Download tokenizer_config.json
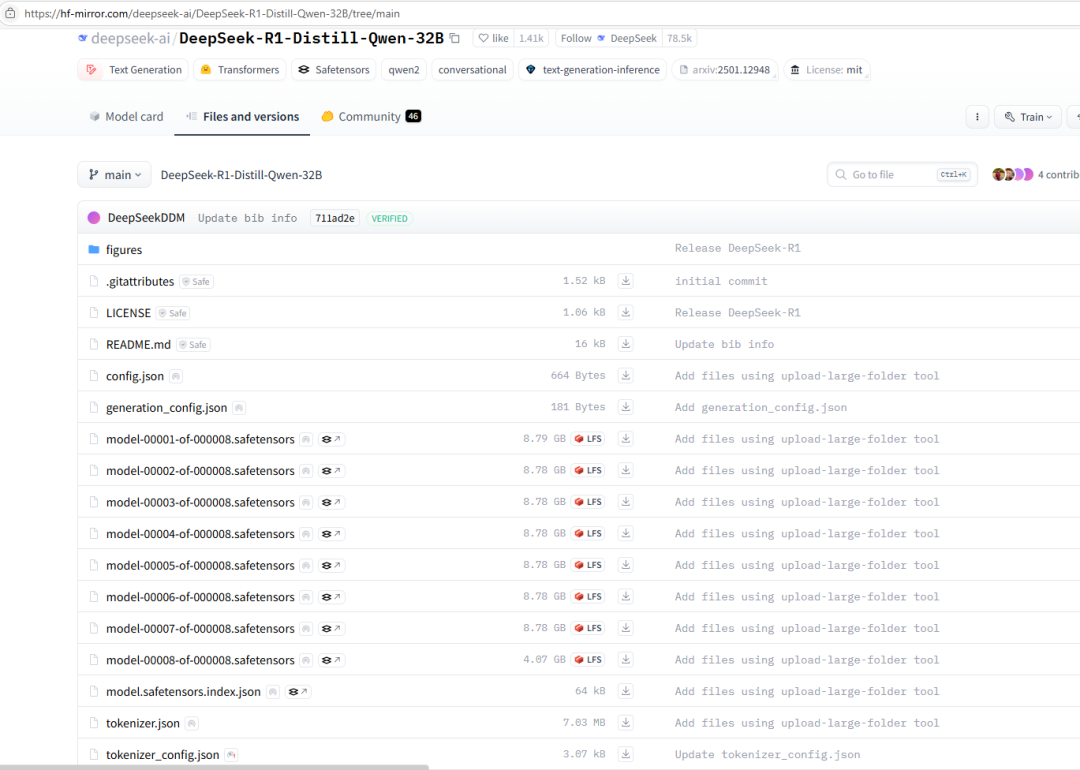The image size is (1080, 770). click(x=625, y=755)
